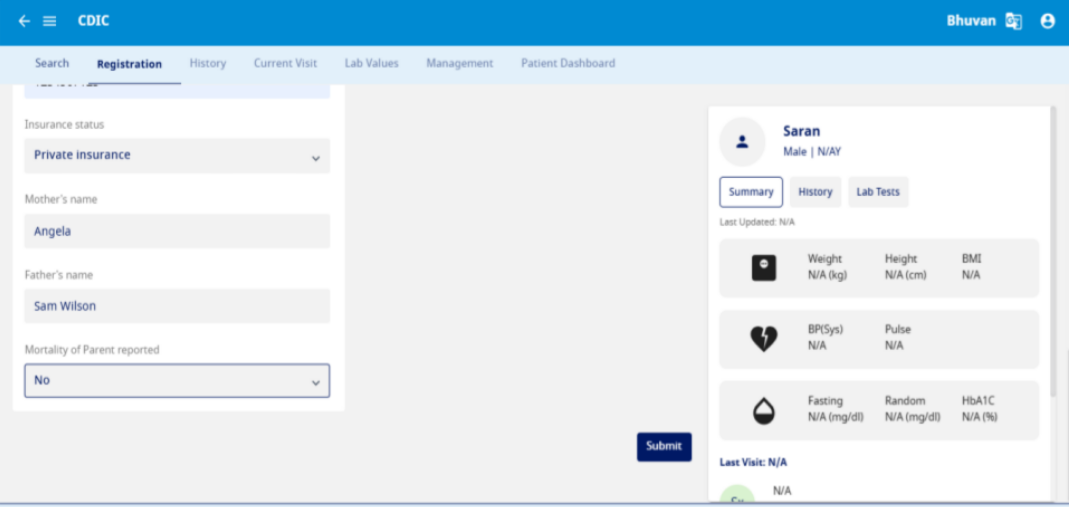The width and height of the screenshot is (1069, 507).
Task: Click the Mother's name input field
Action: point(177,231)
